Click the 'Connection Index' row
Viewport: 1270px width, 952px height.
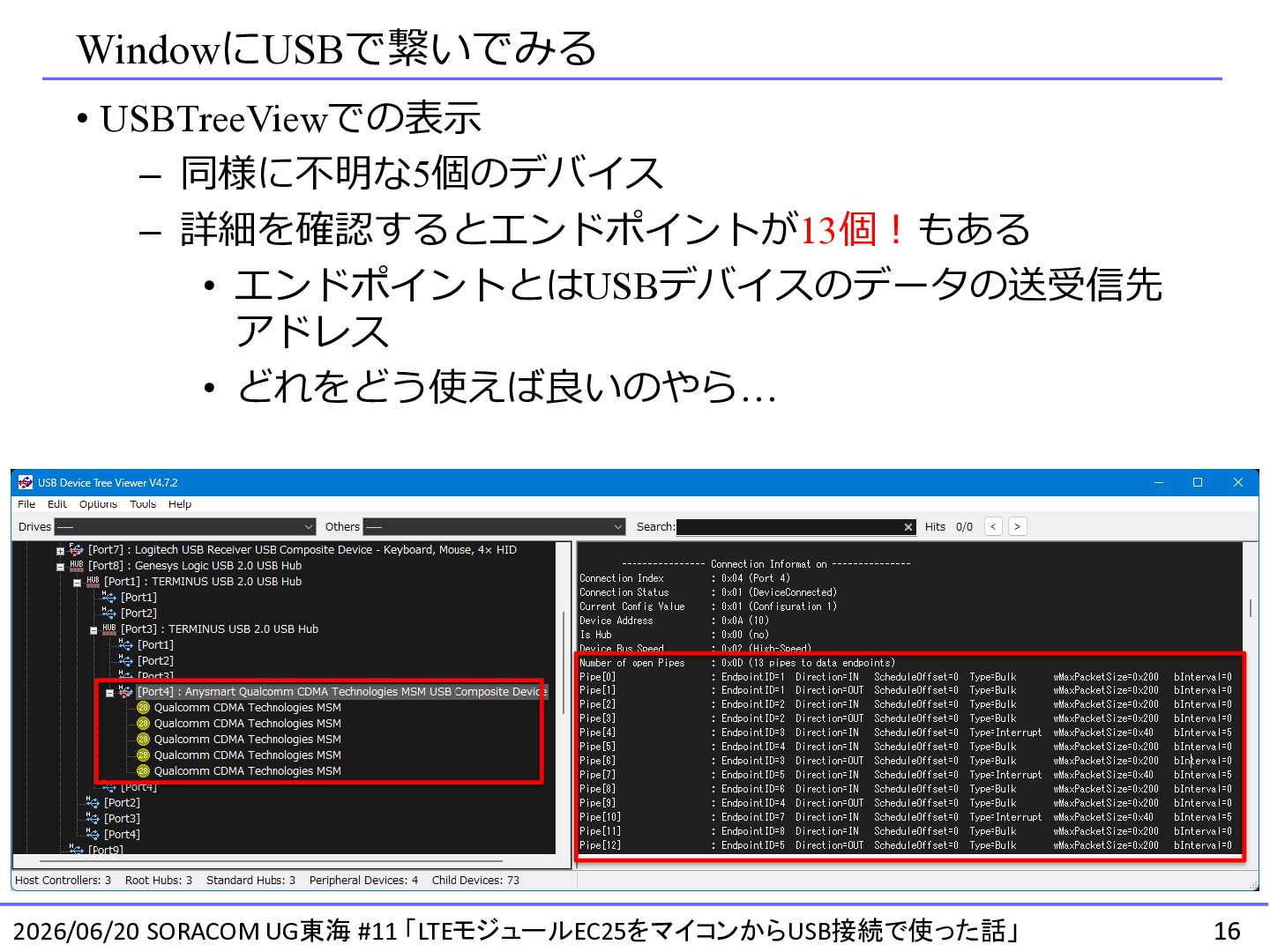(685, 579)
